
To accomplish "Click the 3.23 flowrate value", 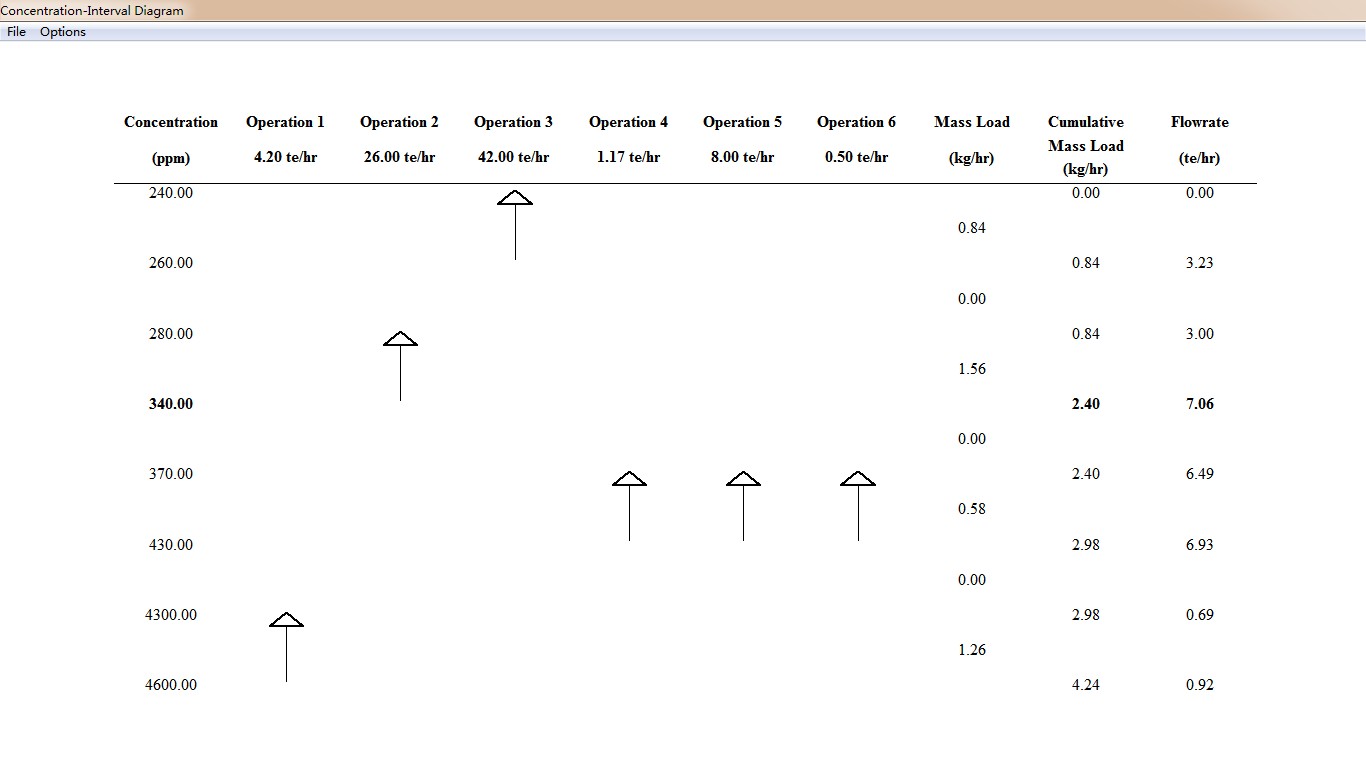I will point(1200,263).
